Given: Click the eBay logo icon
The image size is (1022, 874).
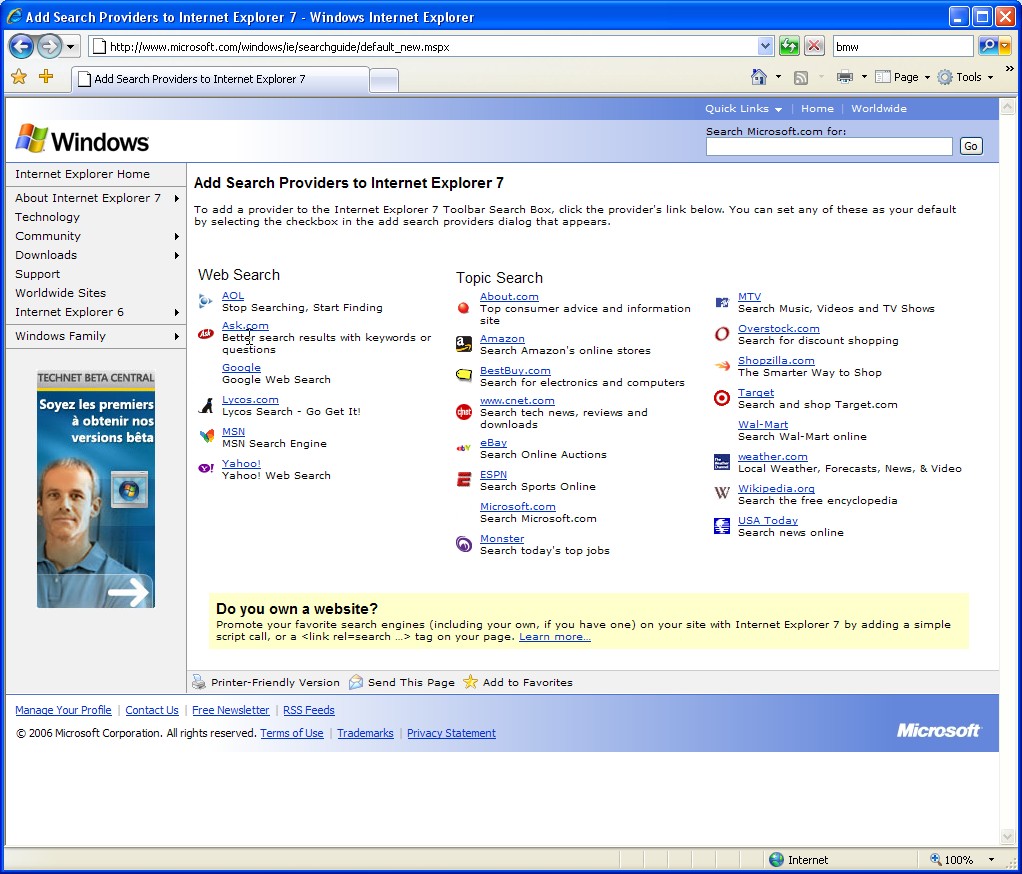Looking at the screenshot, I should click(463, 448).
